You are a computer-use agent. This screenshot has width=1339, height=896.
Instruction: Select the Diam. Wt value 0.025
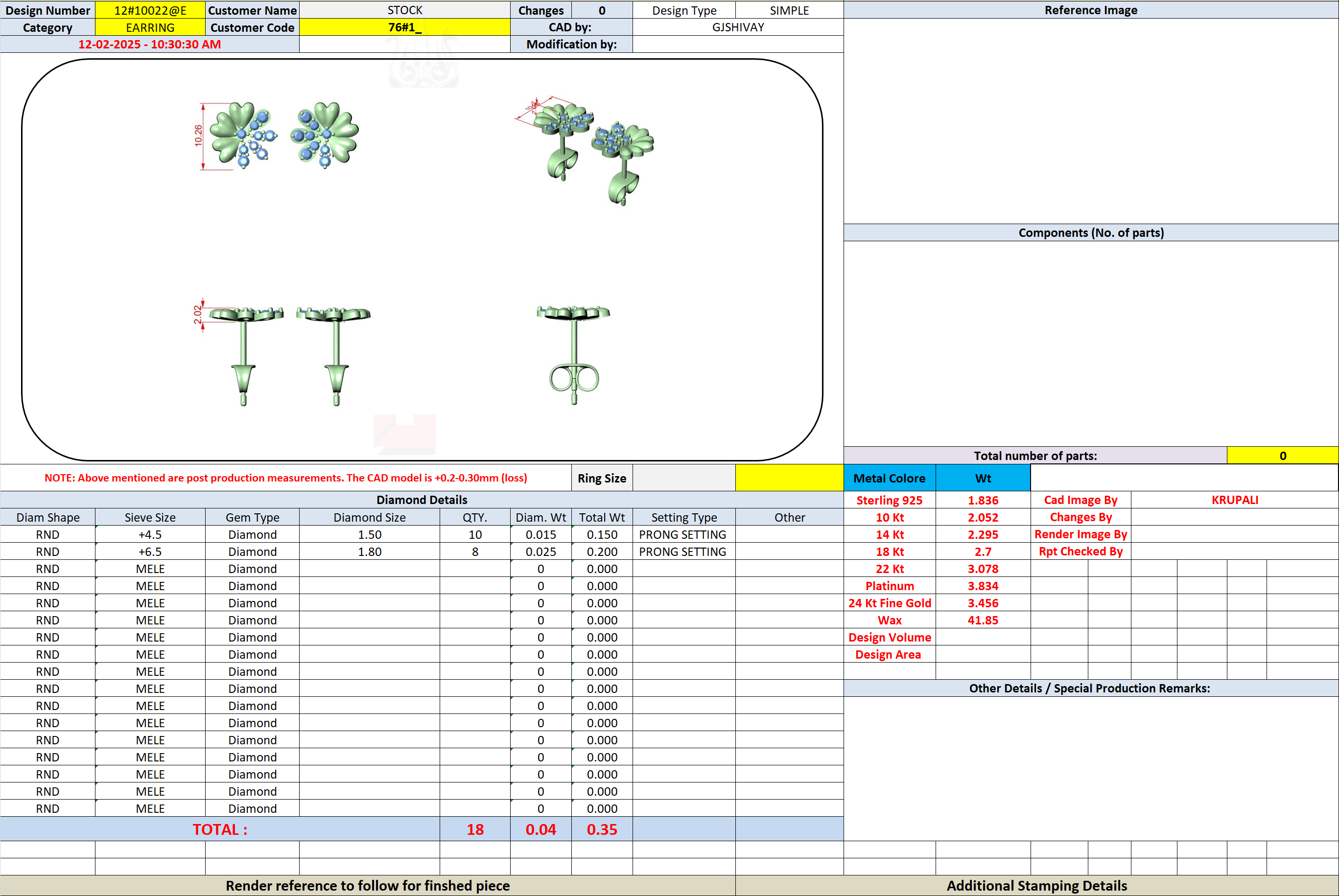pyautogui.click(x=541, y=551)
